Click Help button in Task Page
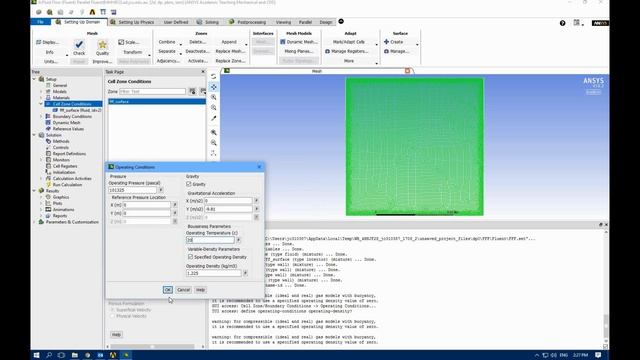 (116, 335)
